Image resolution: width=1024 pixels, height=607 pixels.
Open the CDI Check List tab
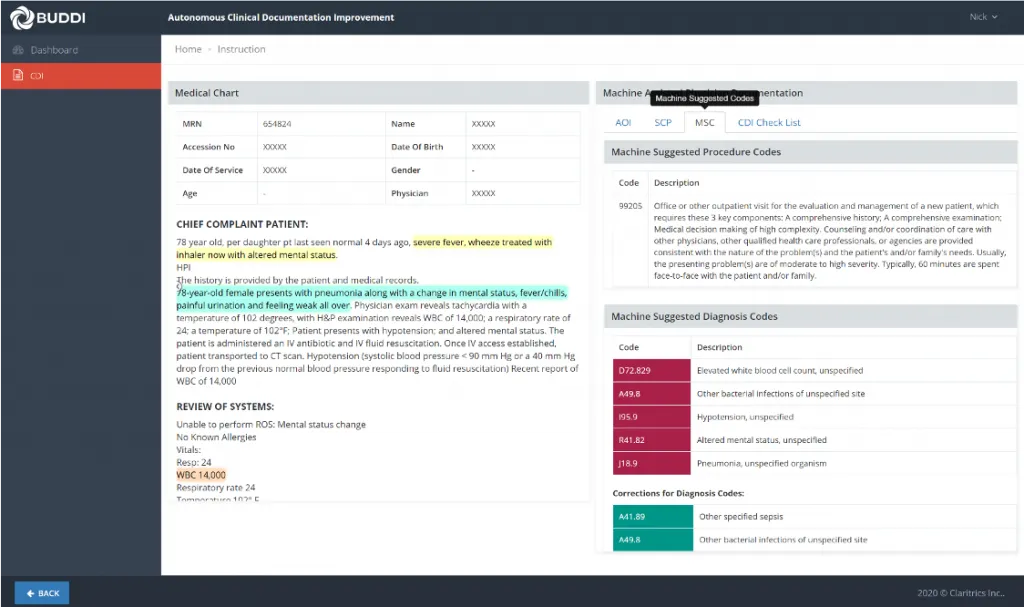(769, 123)
